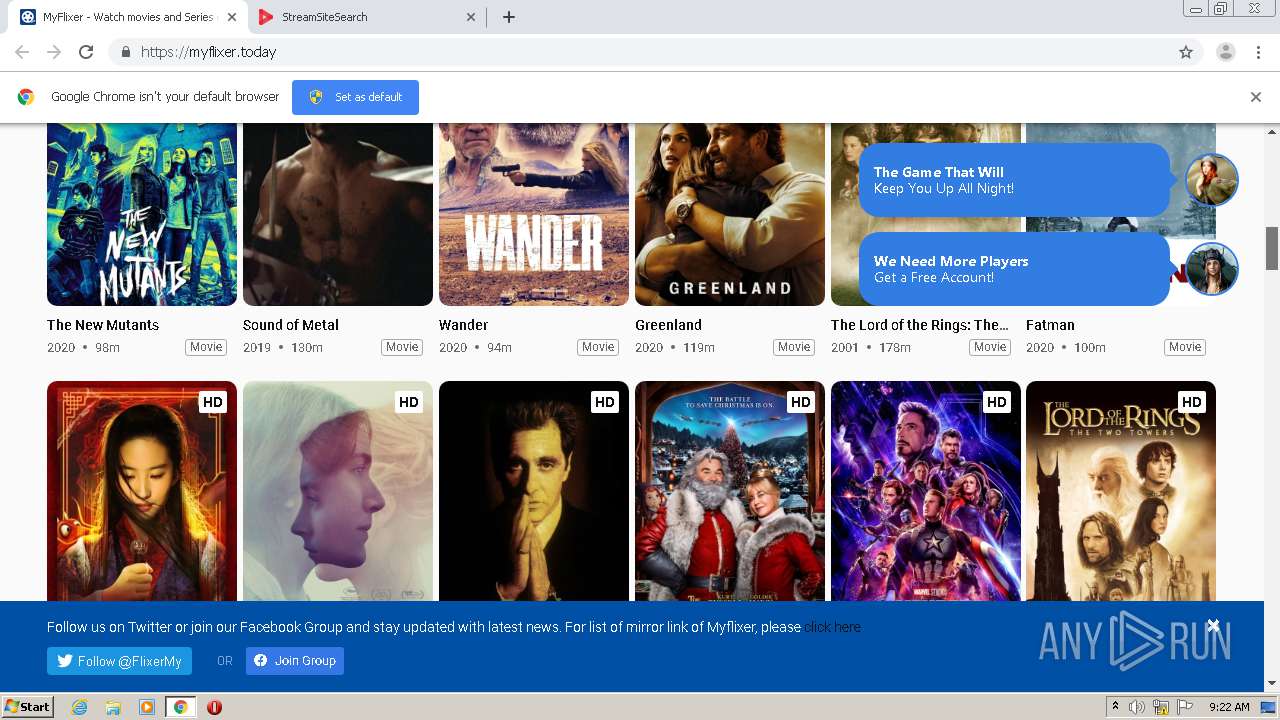Screen dimensions: 1280x720
Task: Open the Wander movie poster
Action: click(534, 214)
